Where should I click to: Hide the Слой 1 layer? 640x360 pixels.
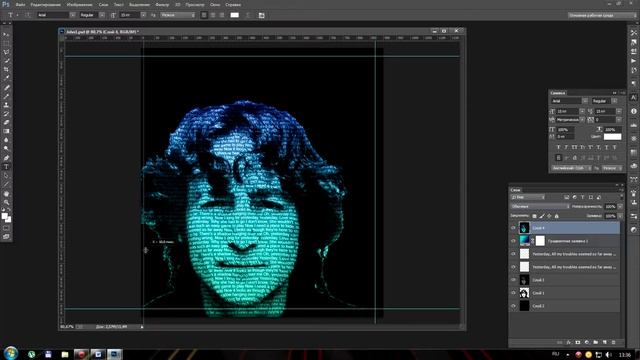pyautogui.click(x=513, y=293)
